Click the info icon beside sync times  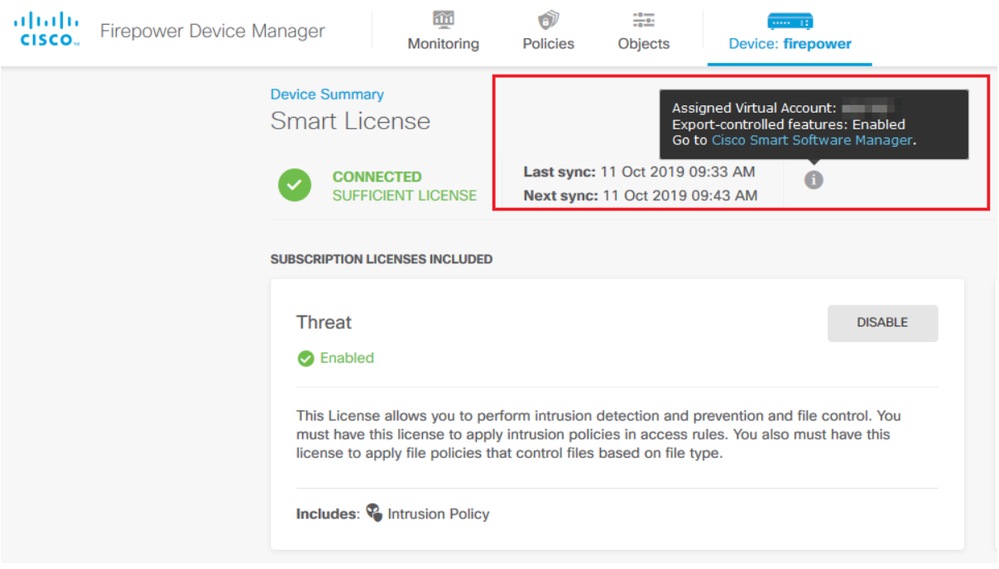(814, 180)
